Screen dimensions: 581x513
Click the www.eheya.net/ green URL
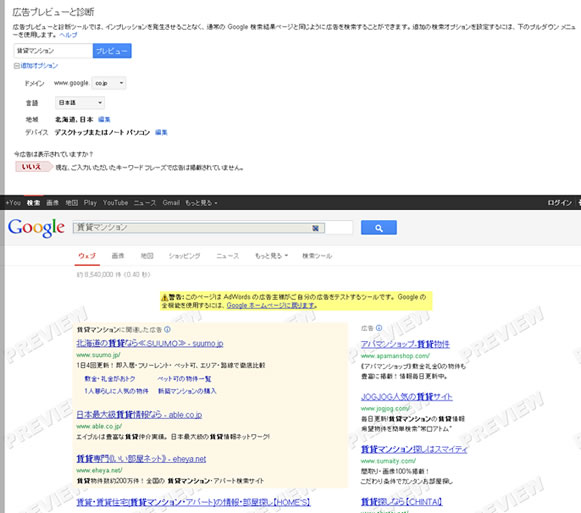[99, 470]
